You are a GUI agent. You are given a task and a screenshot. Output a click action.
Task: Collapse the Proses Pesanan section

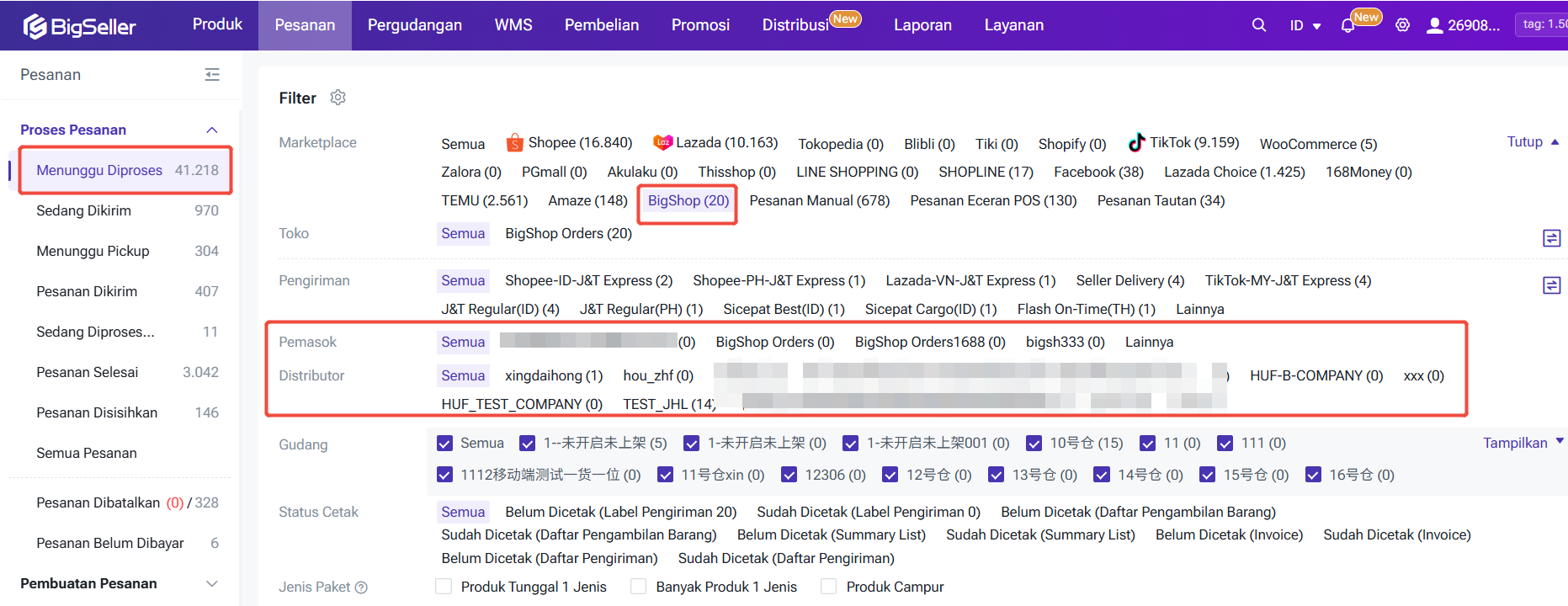pos(211,130)
